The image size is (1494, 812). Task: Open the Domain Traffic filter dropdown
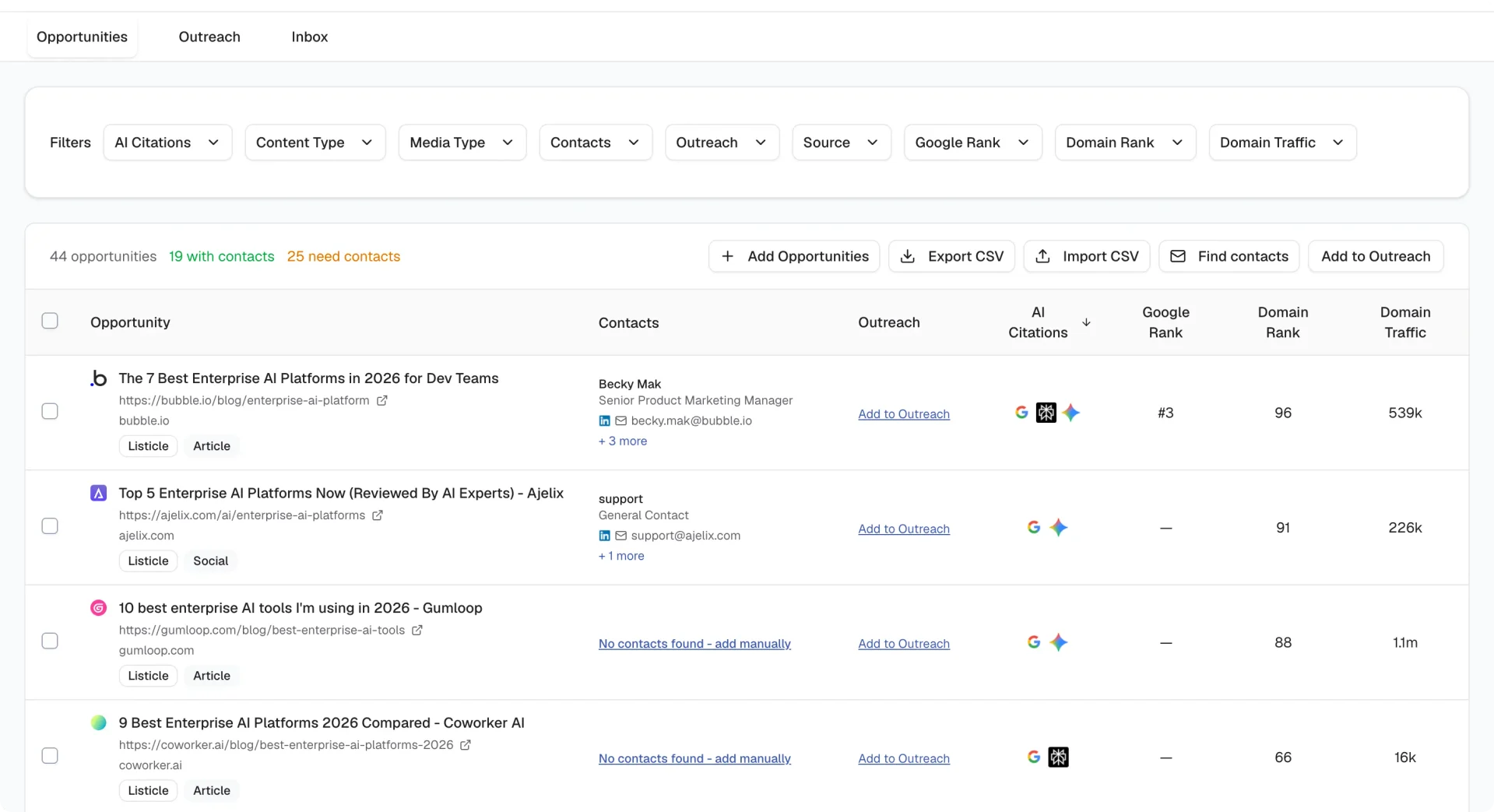(x=1282, y=142)
